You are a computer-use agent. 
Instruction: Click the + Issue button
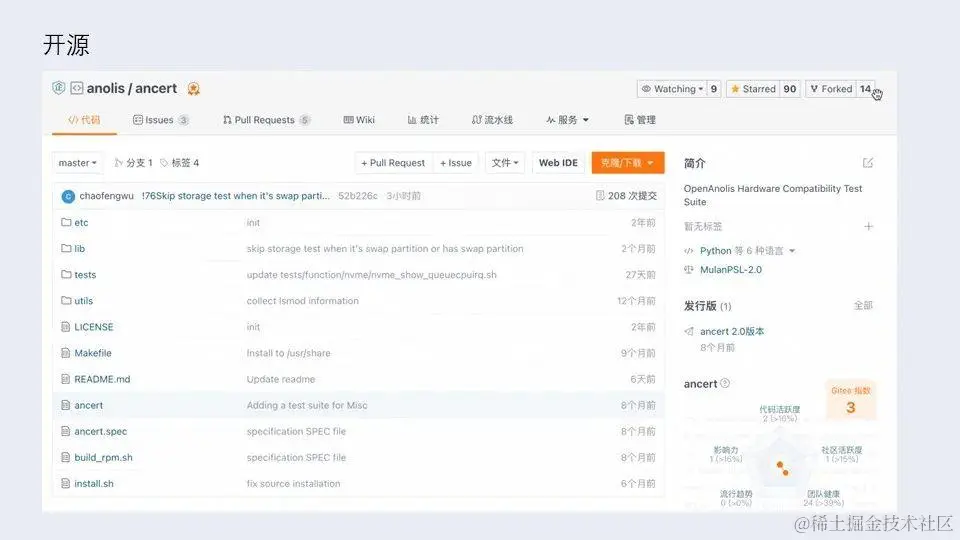click(x=456, y=163)
